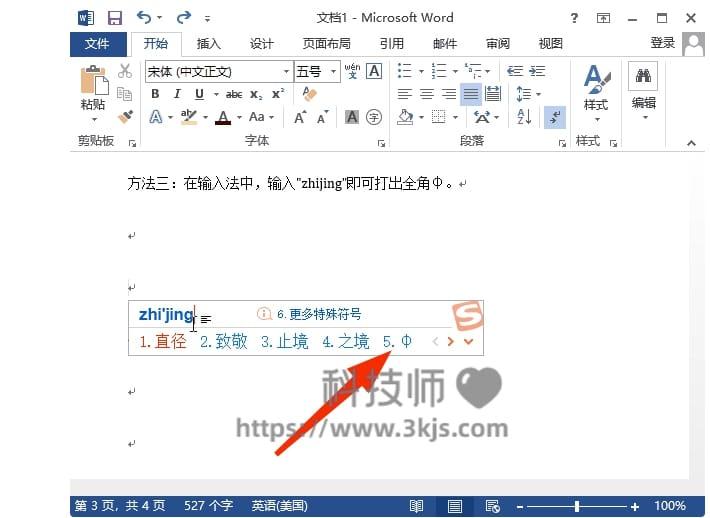The height and width of the screenshot is (518, 710).
Task: Open the font color dropdown arrow
Action: point(239,118)
